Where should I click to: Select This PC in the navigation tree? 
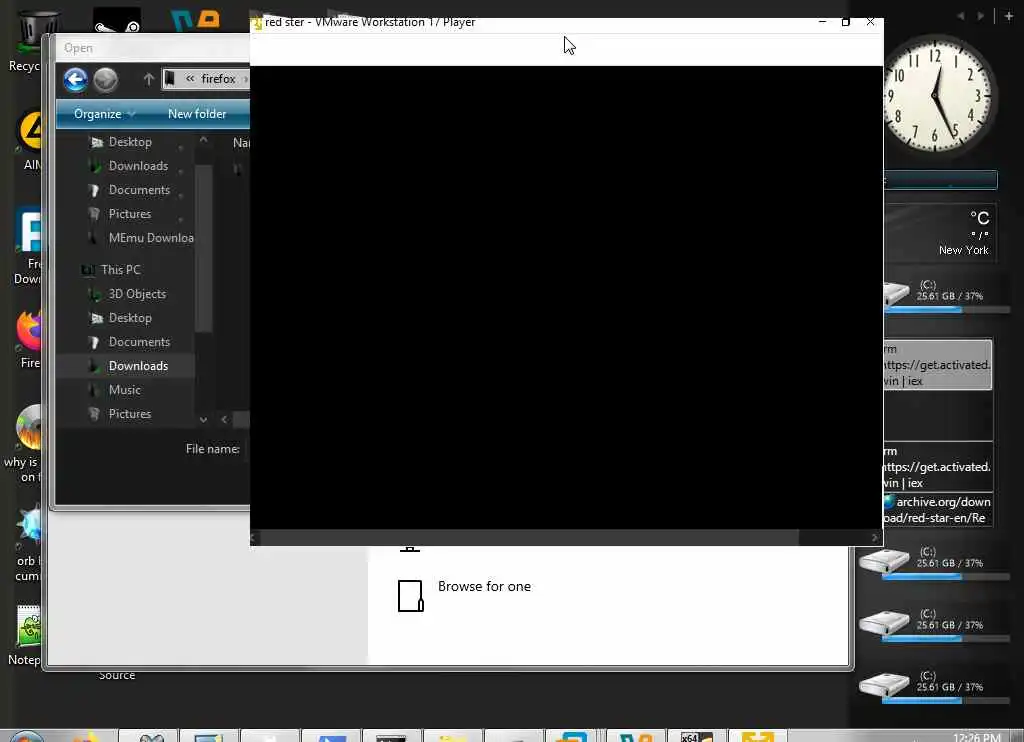click(120, 270)
